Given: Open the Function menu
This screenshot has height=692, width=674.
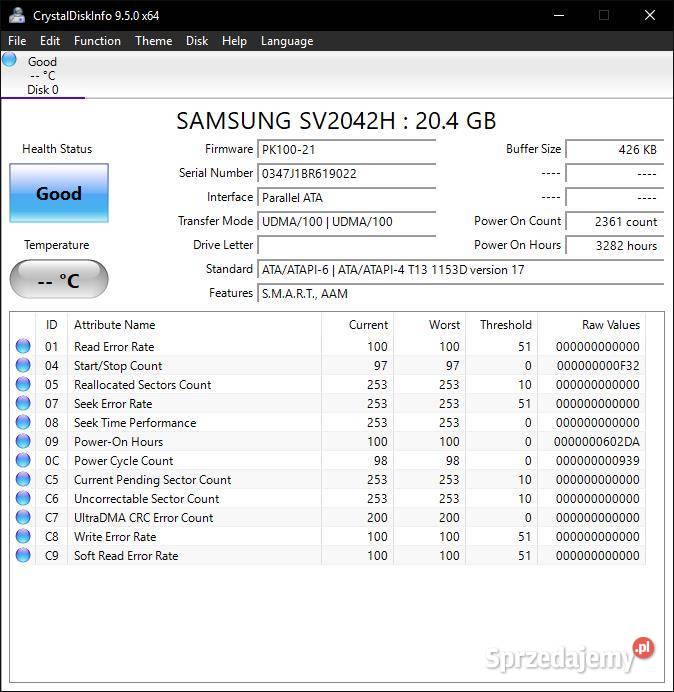Looking at the screenshot, I should [x=97, y=41].
